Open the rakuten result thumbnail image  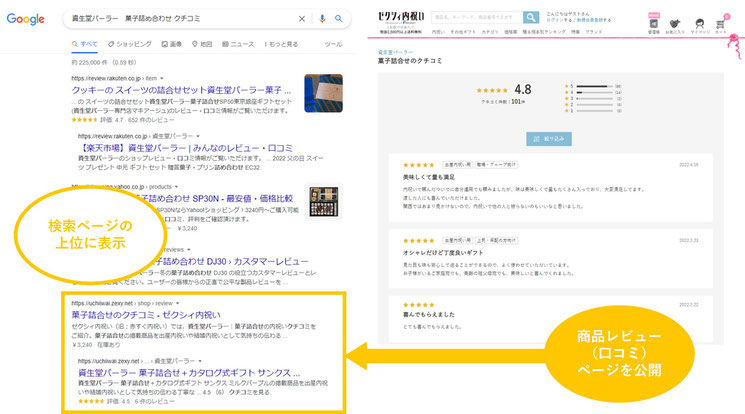[x=324, y=93]
